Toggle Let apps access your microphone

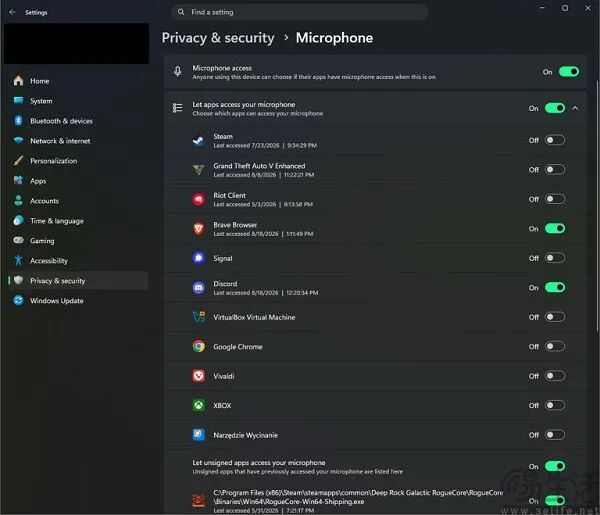tap(555, 108)
